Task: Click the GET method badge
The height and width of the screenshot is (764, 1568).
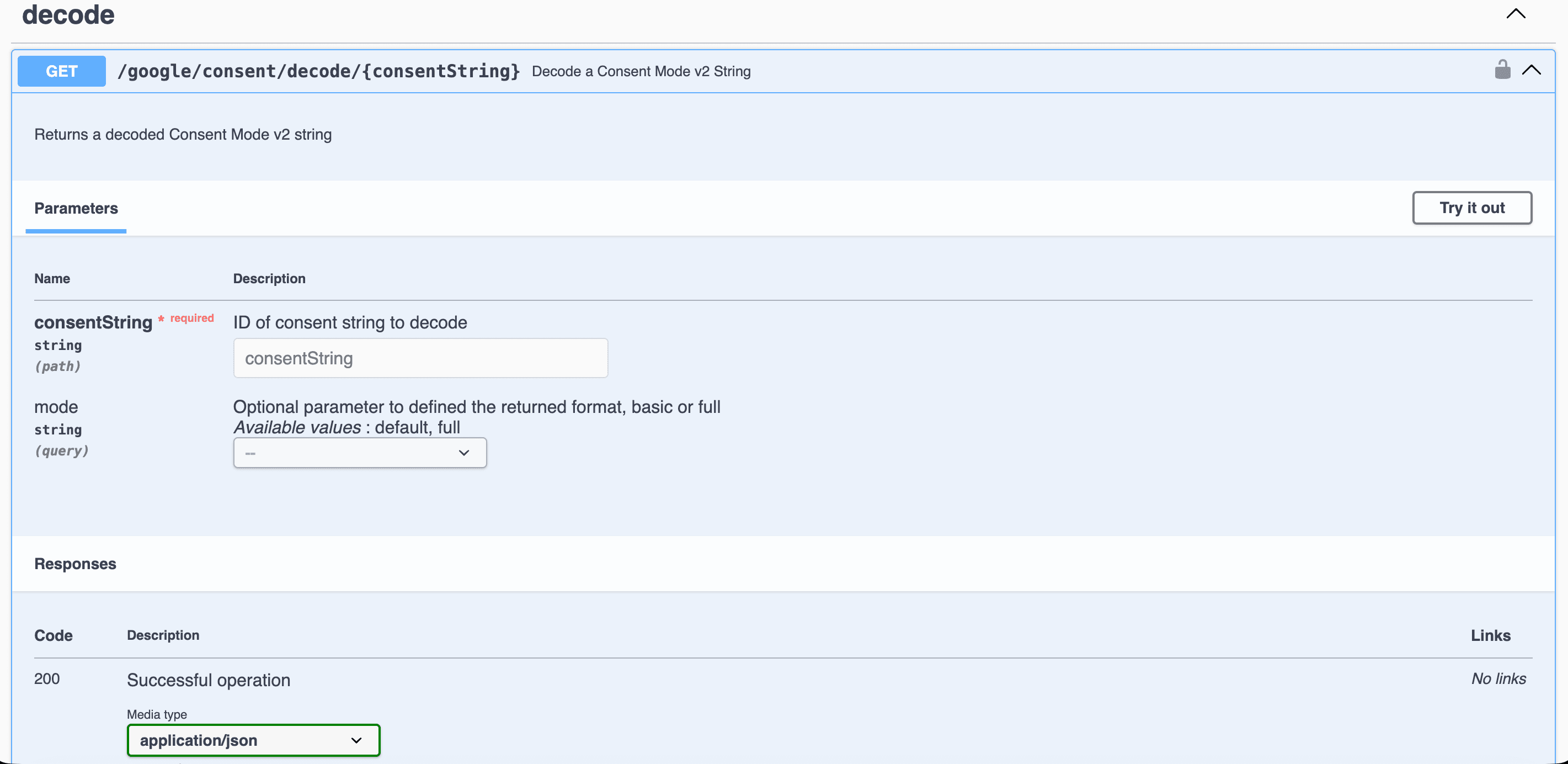Action: point(61,71)
